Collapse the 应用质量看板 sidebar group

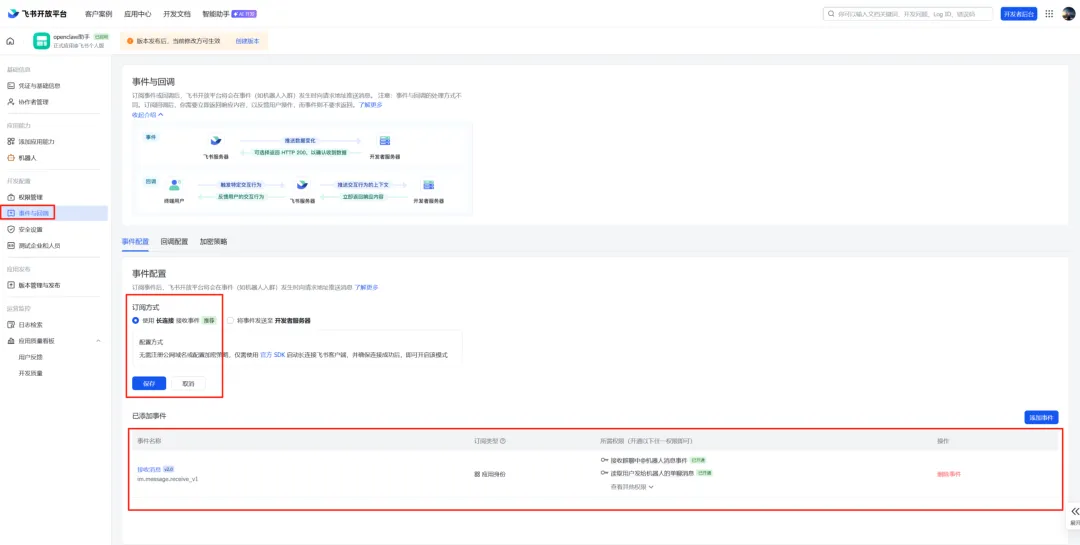point(98,341)
